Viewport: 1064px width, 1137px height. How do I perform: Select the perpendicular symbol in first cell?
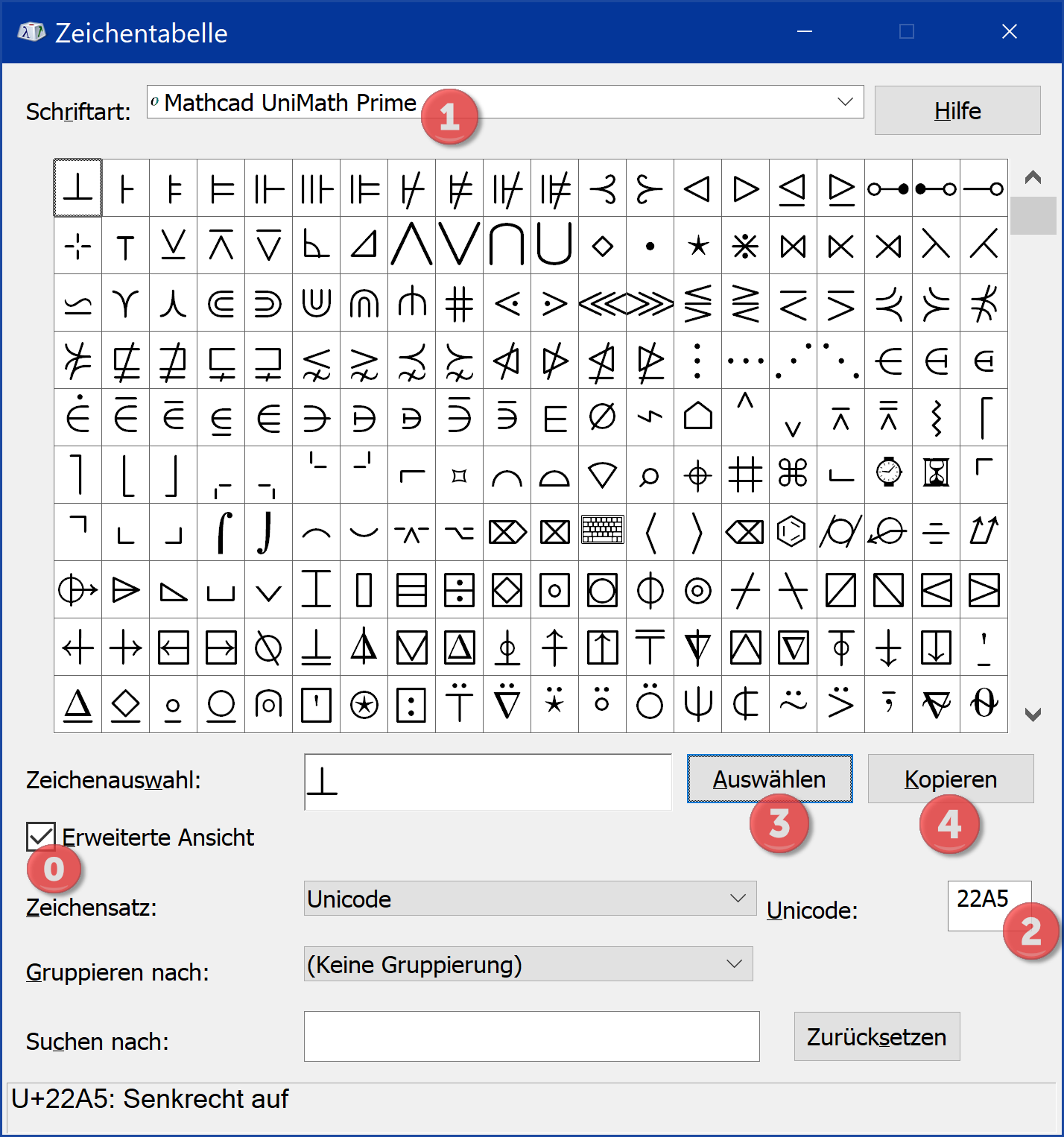click(x=78, y=189)
